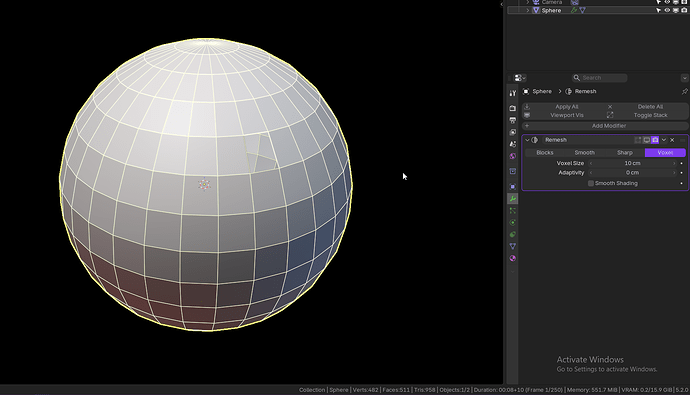Decrease Adaptivity with left arrow

[x=591, y=173]
